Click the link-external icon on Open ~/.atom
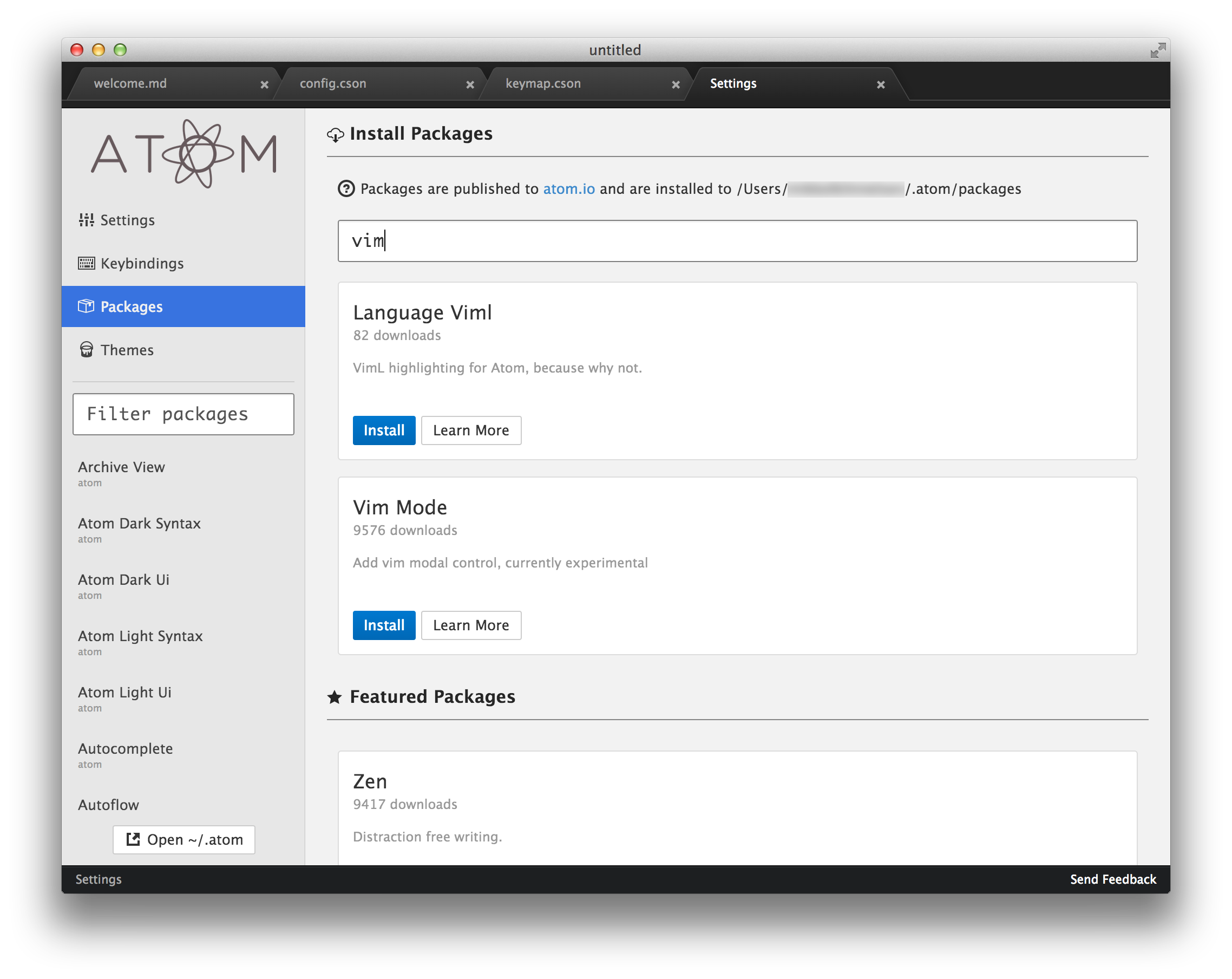Screen dimensions: 1232x979 (133, 839)
